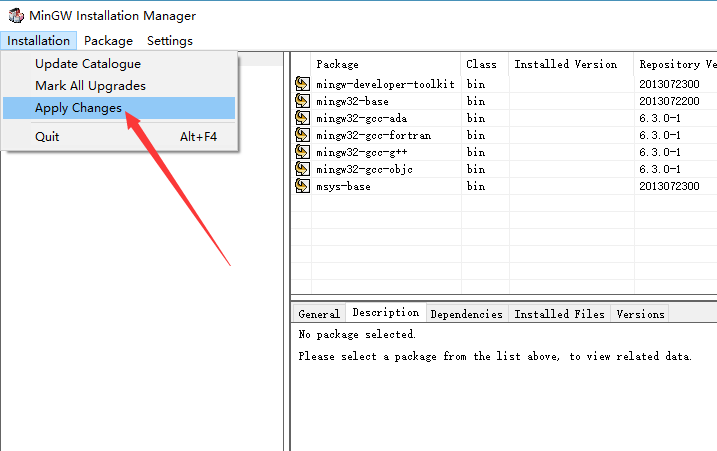Click class bin of msys-base row

476,186
